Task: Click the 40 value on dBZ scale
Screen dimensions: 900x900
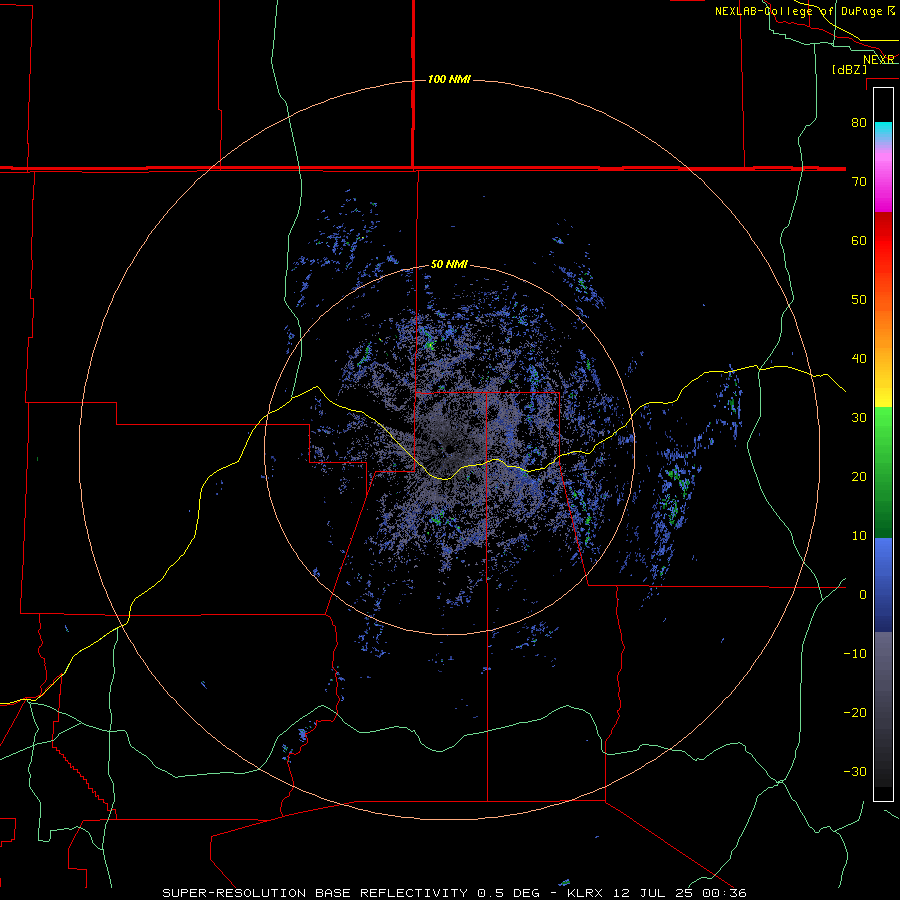Action: tap(859, 359)
